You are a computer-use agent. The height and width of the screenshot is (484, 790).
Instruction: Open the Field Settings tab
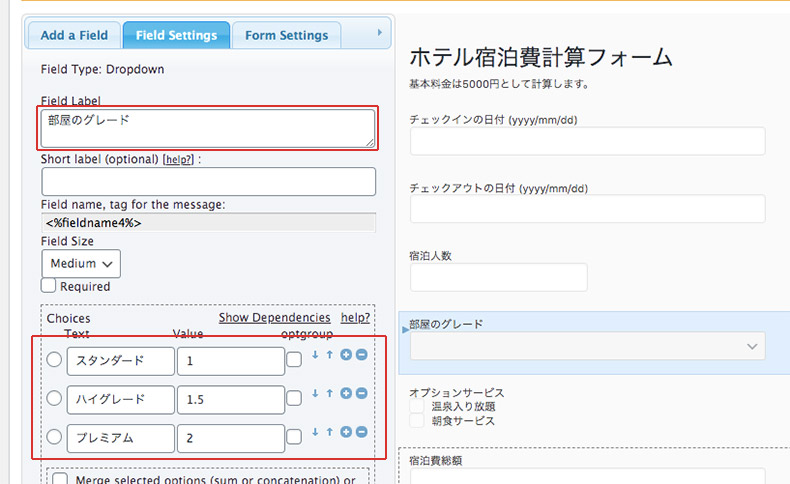[176, 35]
